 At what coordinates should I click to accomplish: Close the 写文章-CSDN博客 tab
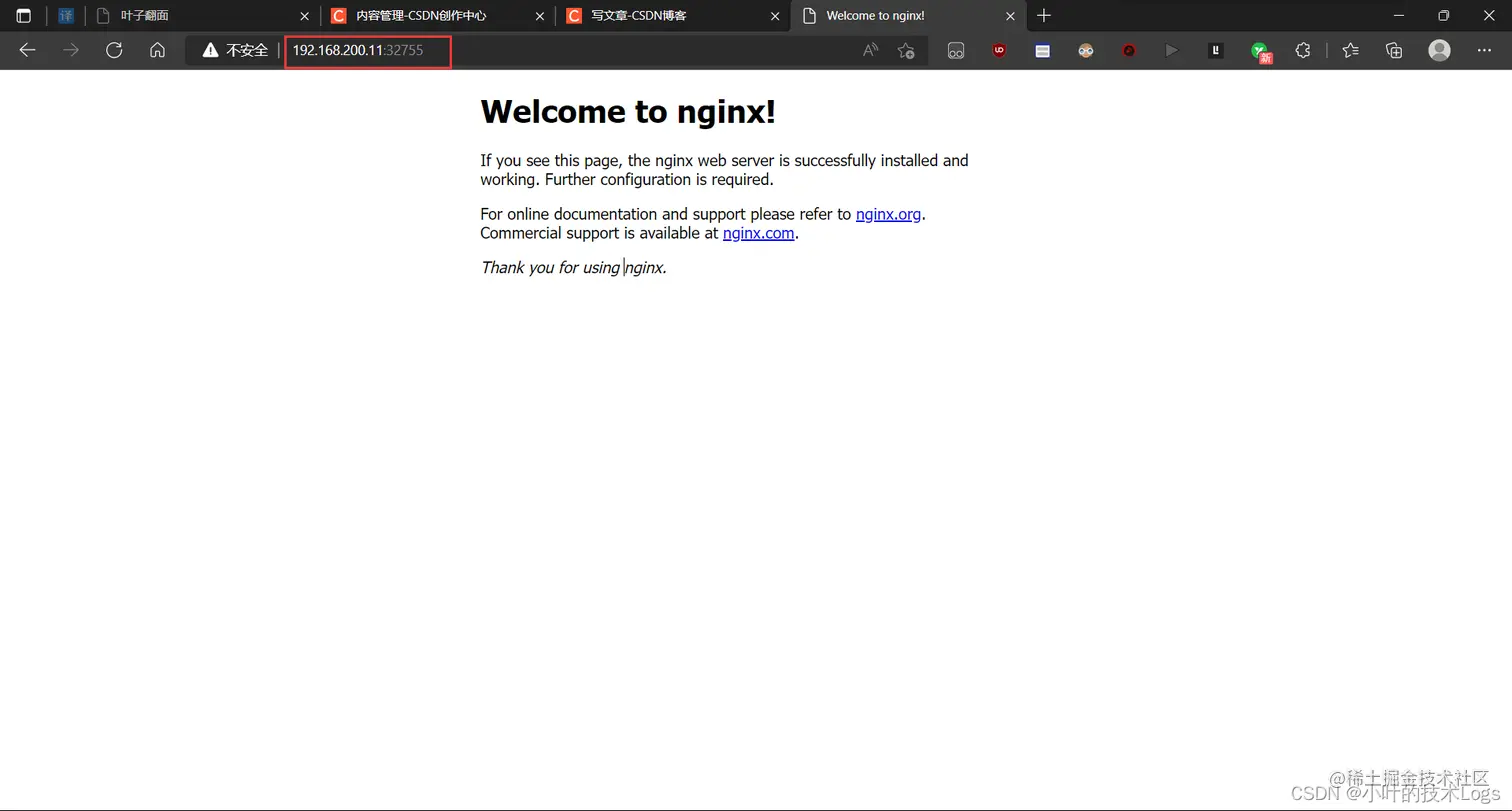tap(775, 16)
